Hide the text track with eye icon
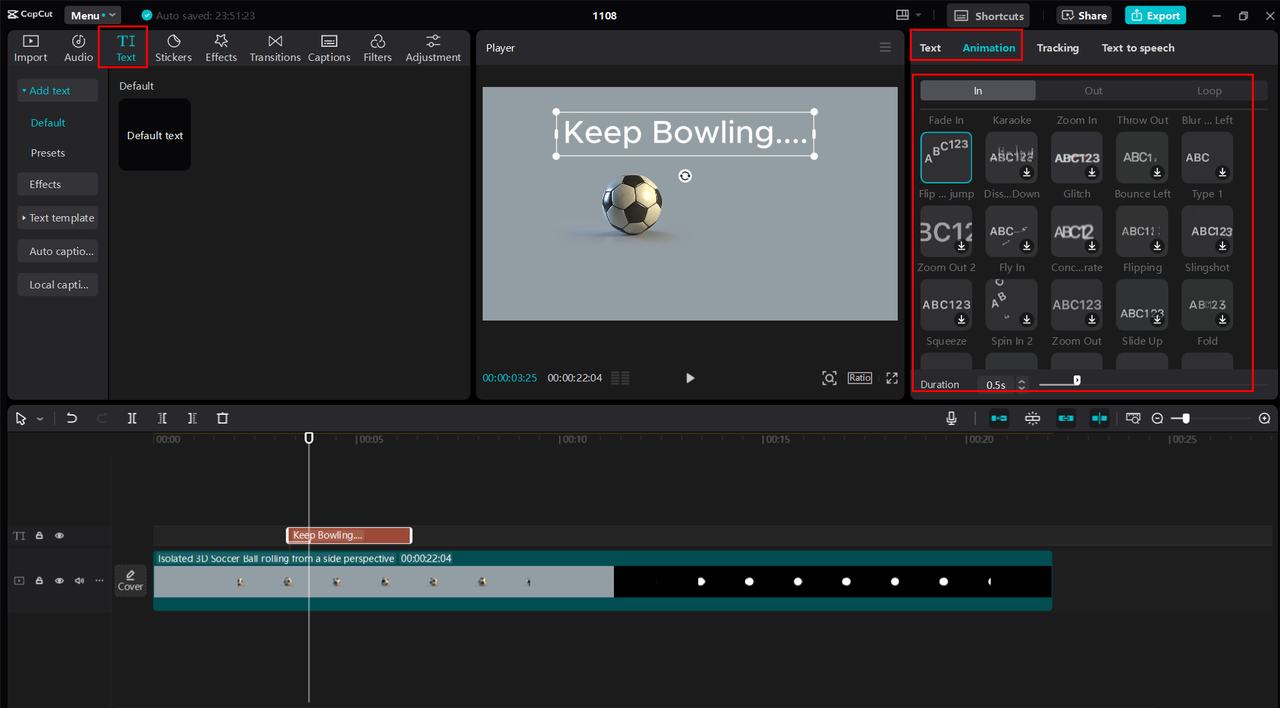 tap(59, 536)
